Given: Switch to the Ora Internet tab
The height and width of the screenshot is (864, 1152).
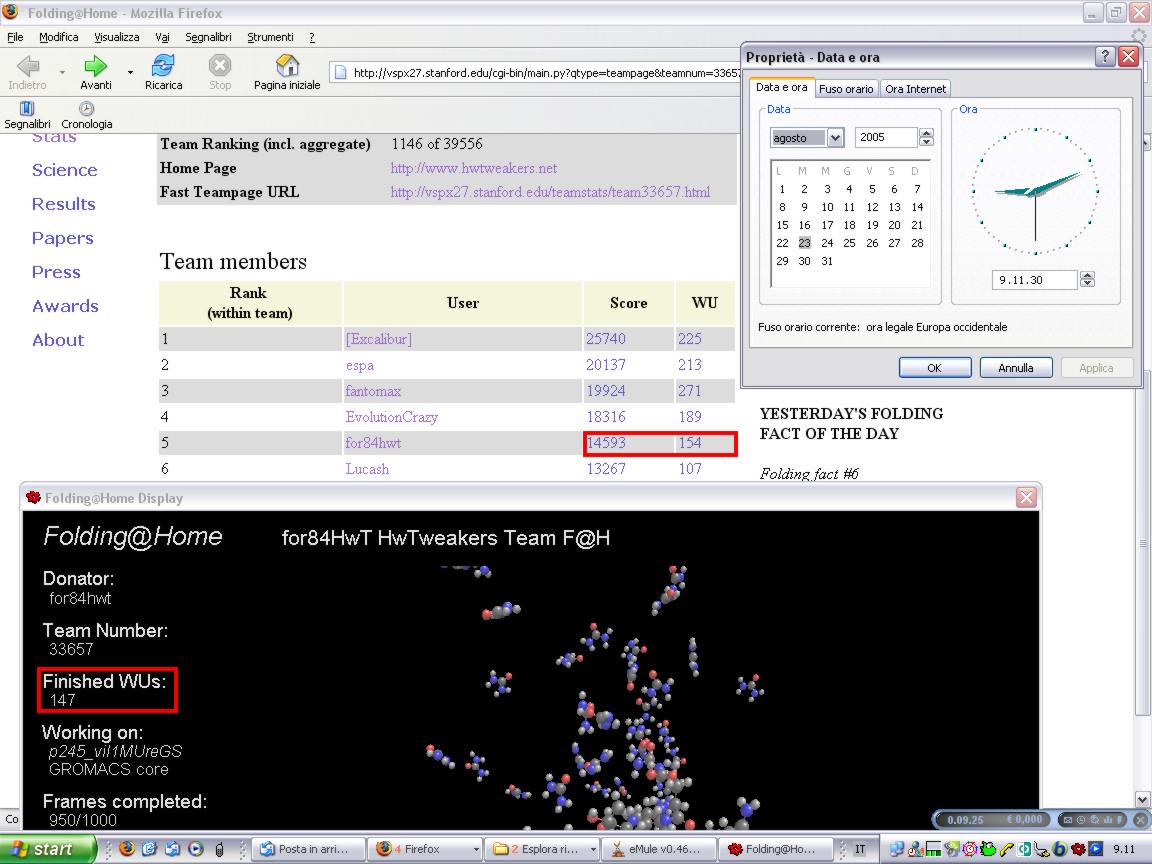Looking at the screenshot, I should [x=915, y=89].
